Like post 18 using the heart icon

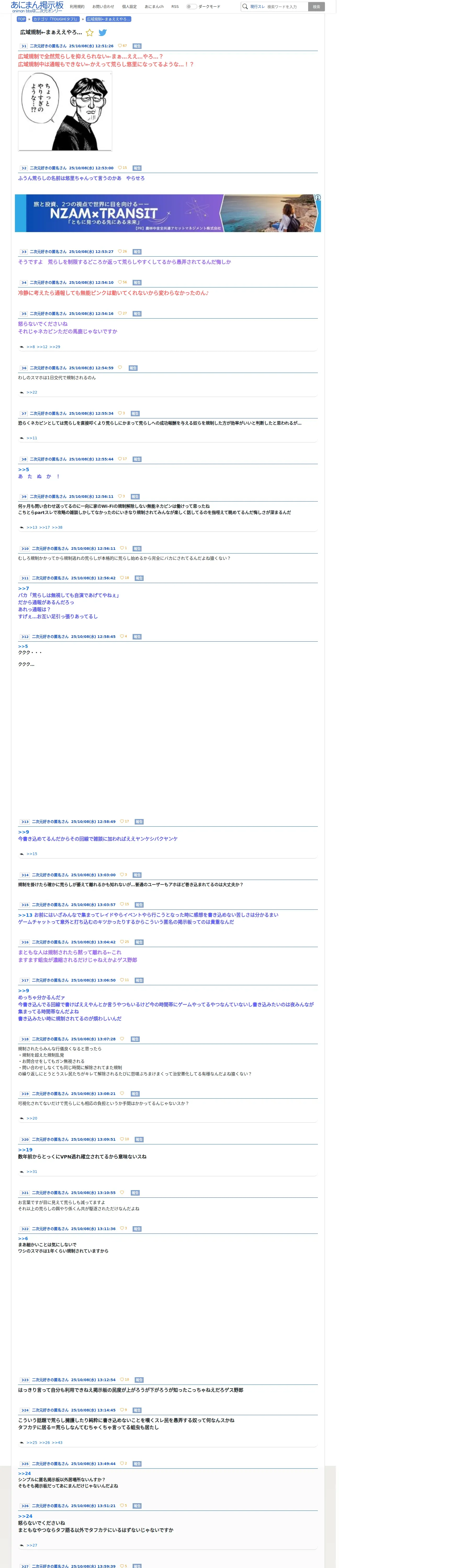[122, 1039]
